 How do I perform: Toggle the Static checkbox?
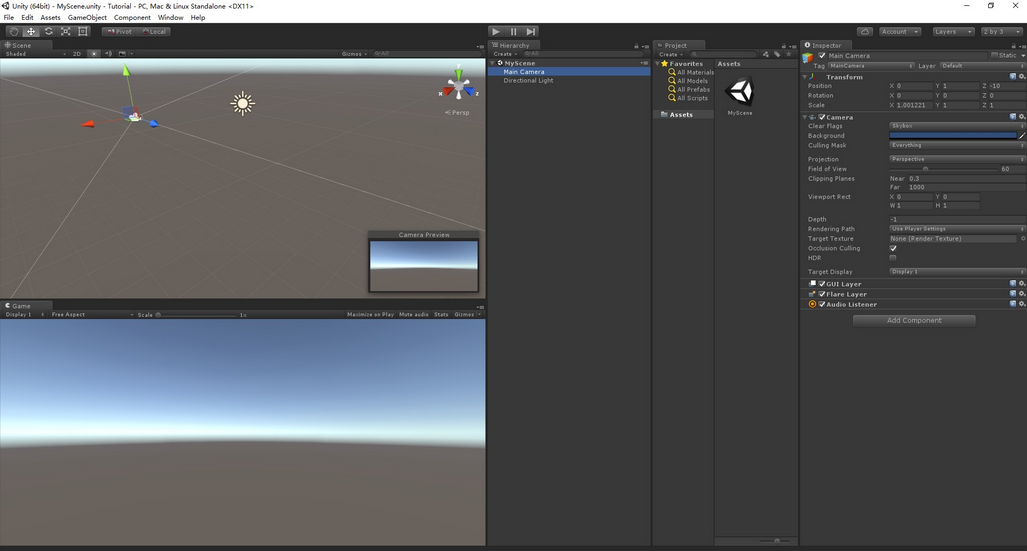(994, 56)
